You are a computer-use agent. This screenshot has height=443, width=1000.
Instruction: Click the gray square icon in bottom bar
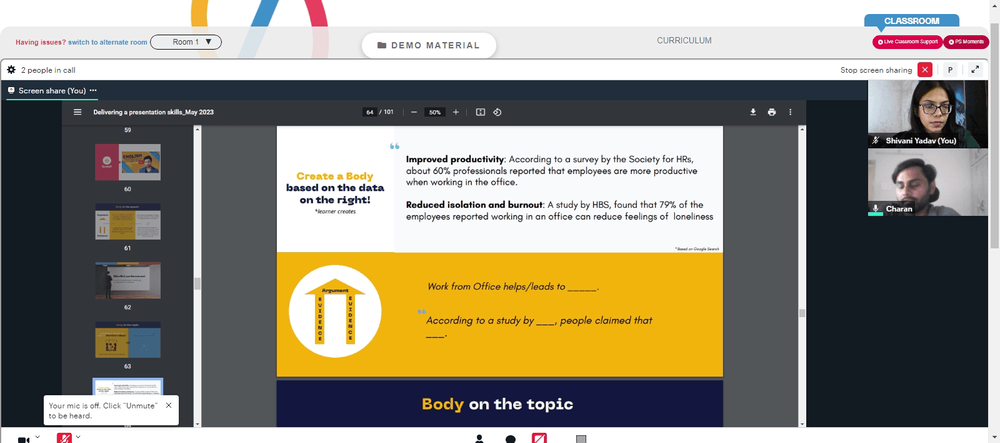click(580, 439)
